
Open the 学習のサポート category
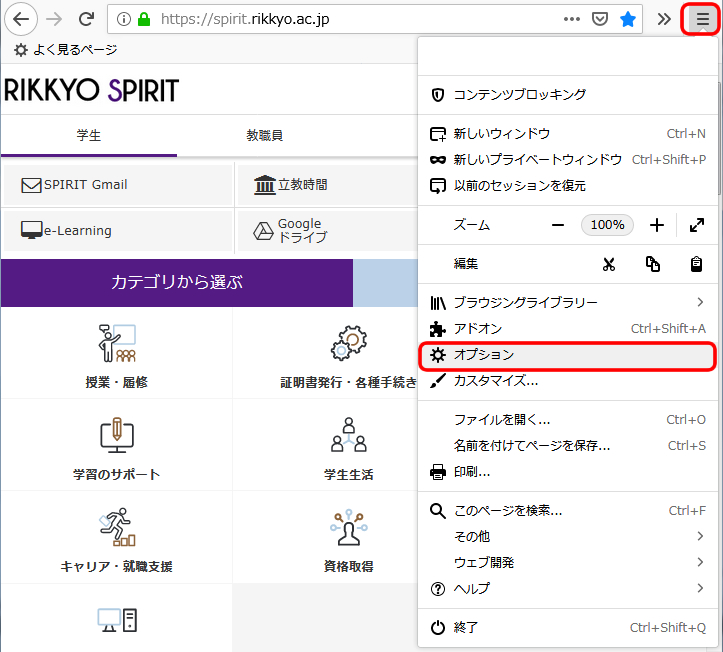coord(117,445)
